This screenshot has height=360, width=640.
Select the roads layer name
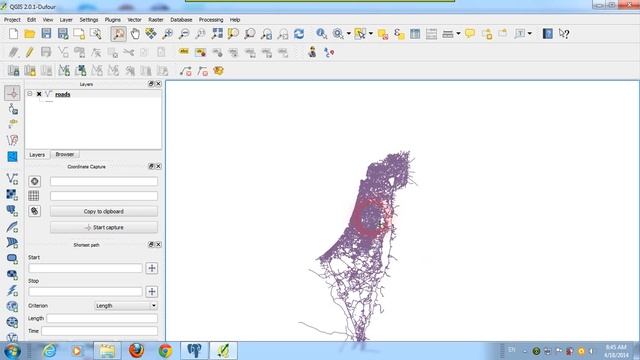tap(62, 94)
